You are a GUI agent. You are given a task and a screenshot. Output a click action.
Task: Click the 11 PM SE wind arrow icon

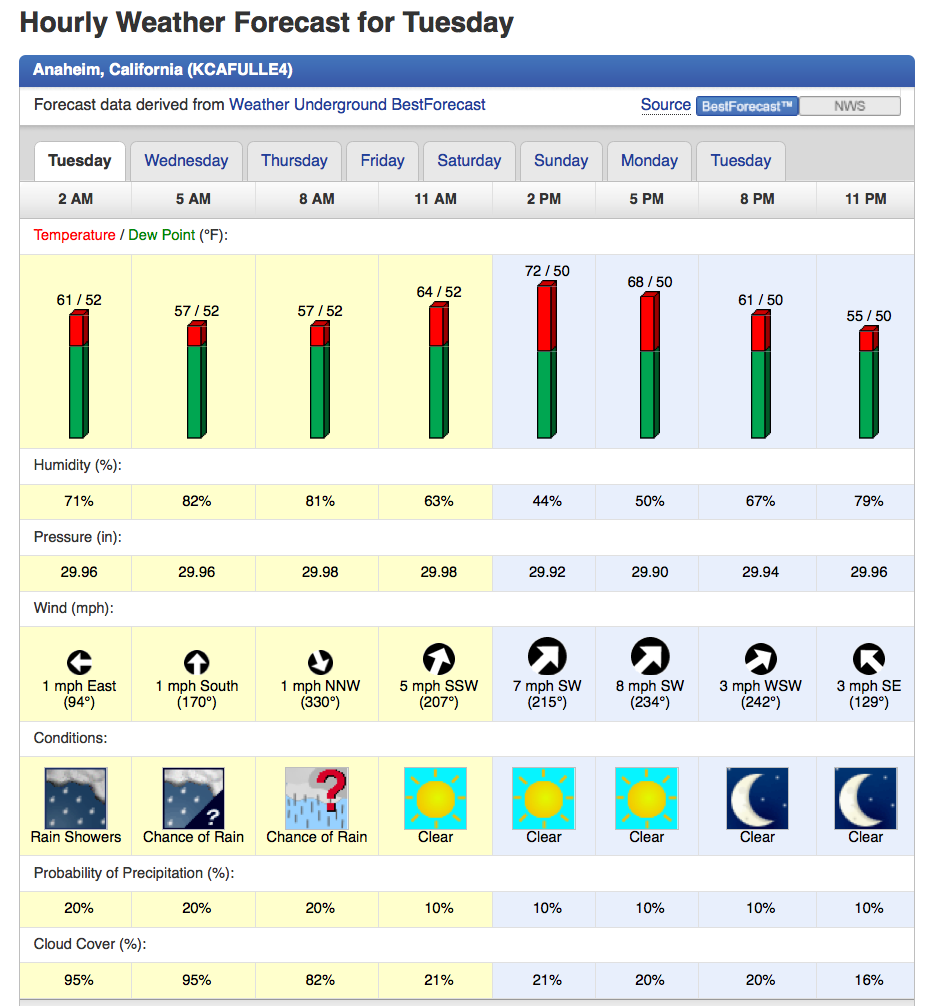tap(866, 659)
